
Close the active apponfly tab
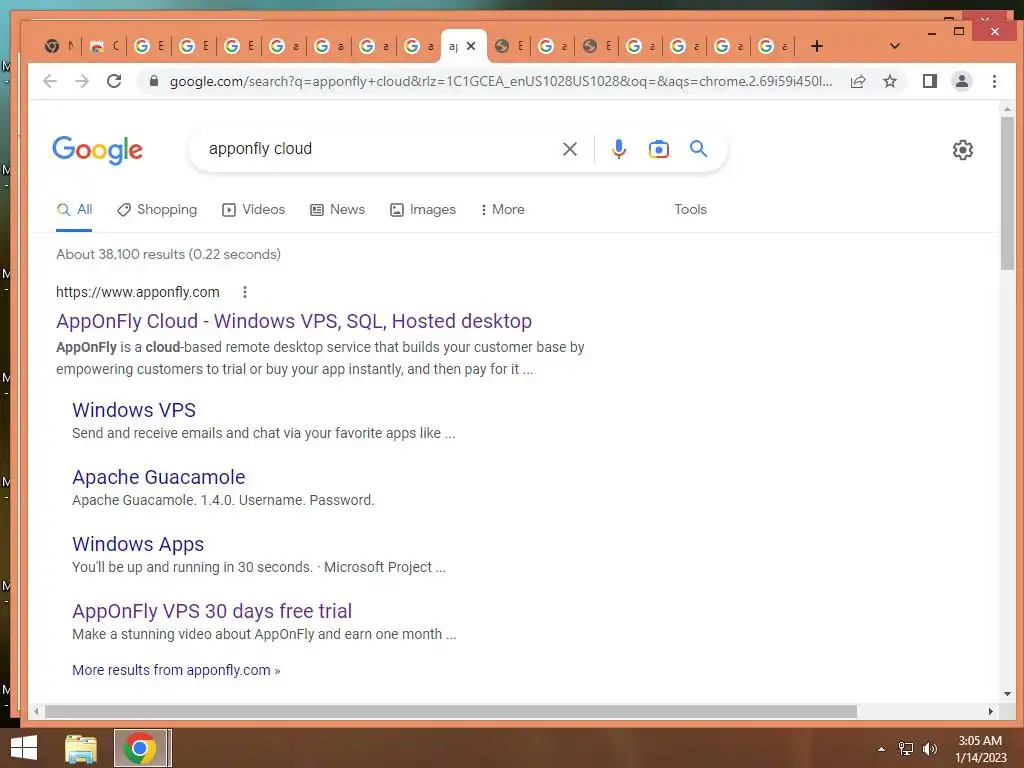pos(471,46)
